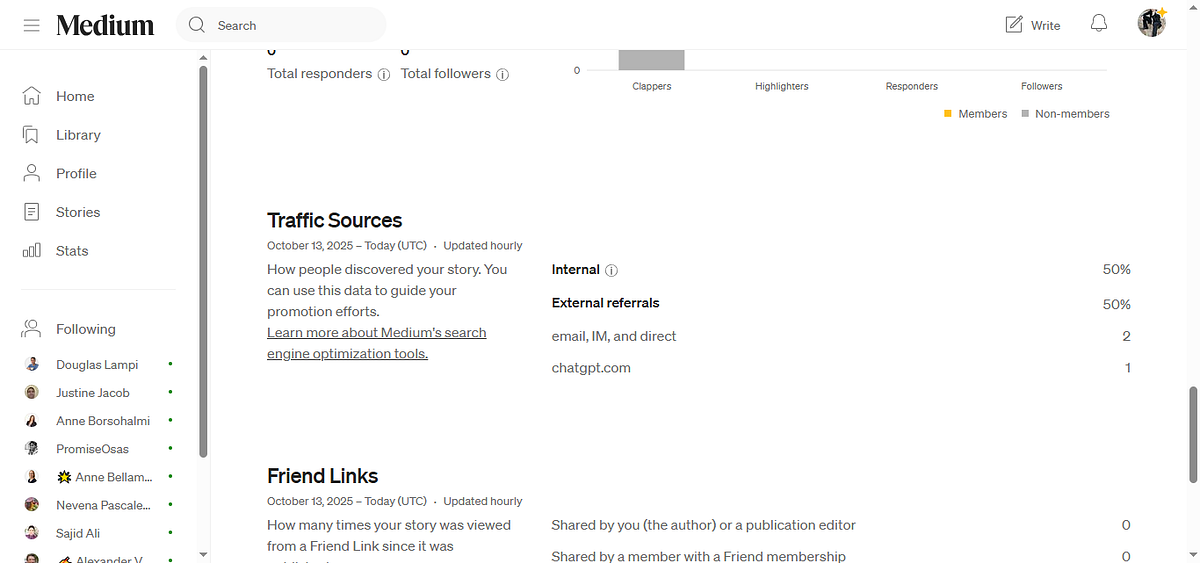Screen dimensions: 1200x563
Task: Open Stories in the sidebar
Action: (x=78, y=212)
